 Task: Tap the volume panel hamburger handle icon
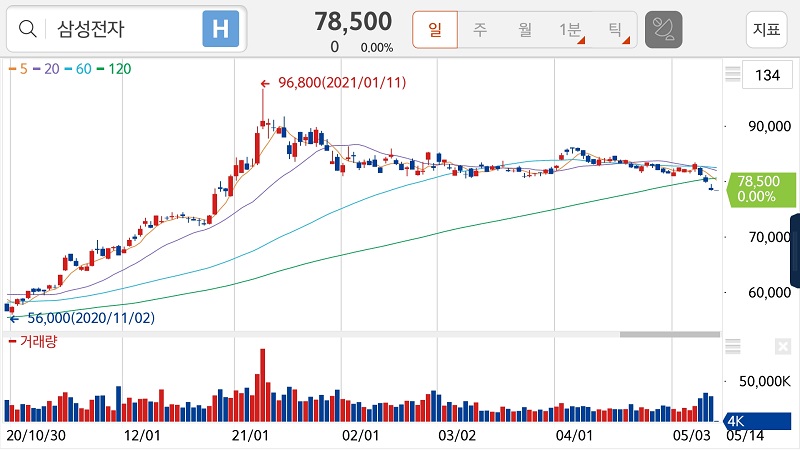732,346
